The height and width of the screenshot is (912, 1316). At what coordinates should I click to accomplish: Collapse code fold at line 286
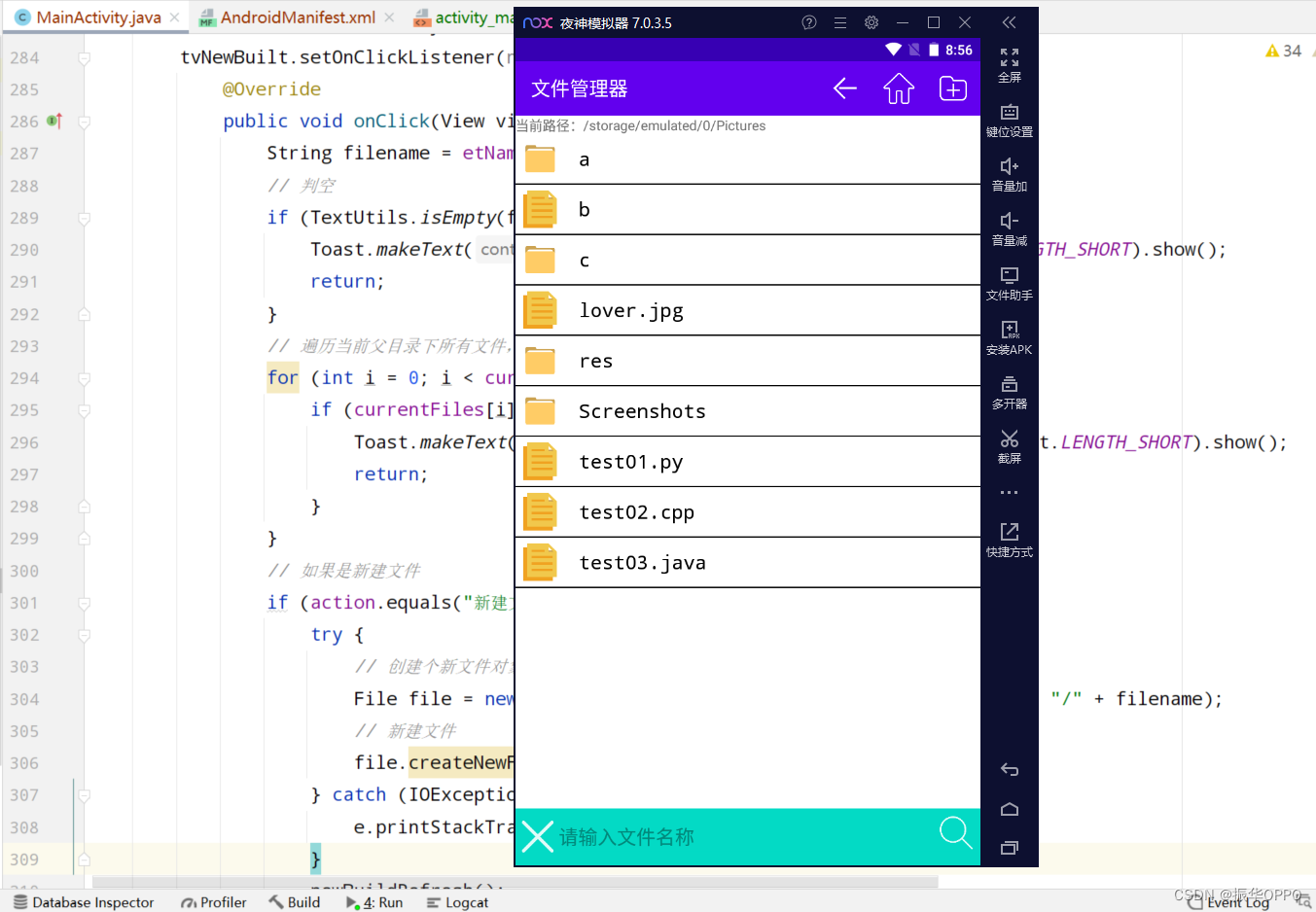click(x=85, y=123)
